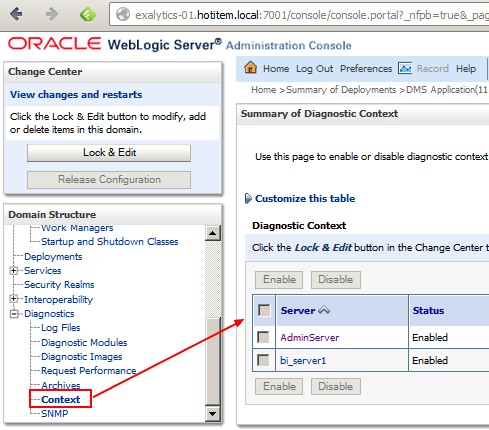The width and height of the screenshot is (489, 430).
Task: Expand the Customize this table triangle
Action: [x=248, y=198]
